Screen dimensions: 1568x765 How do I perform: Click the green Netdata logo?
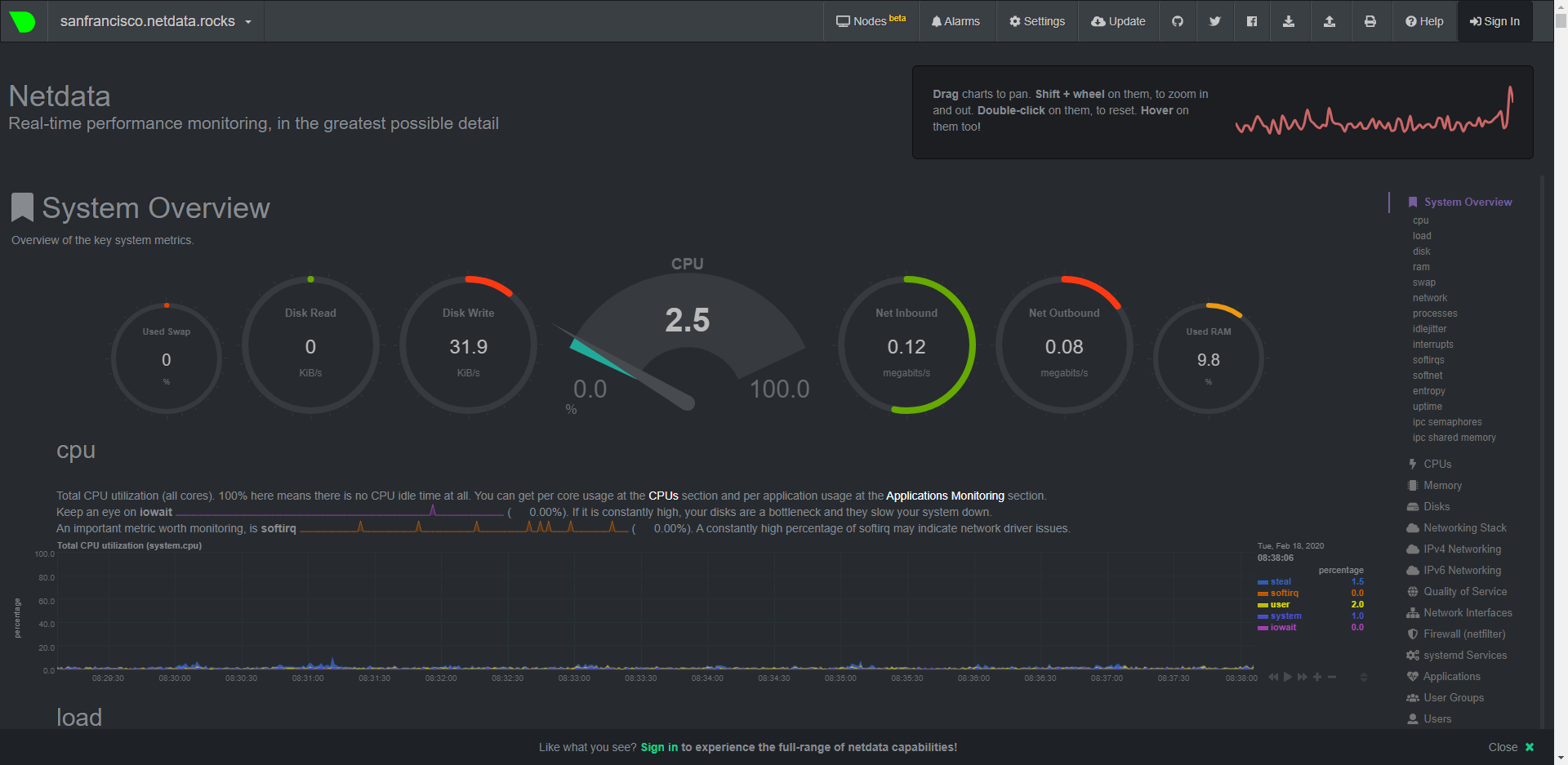click(x=23, y=21)
